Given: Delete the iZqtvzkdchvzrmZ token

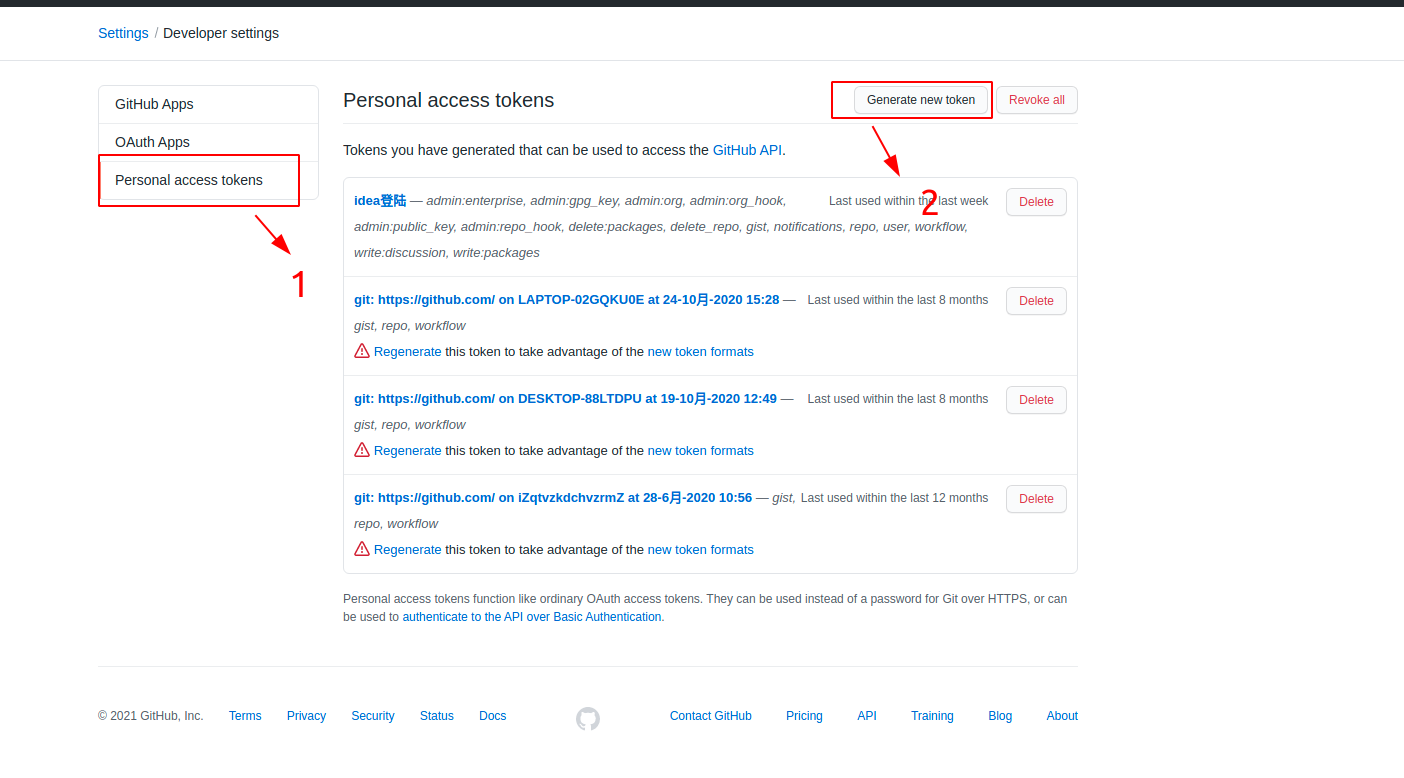Looking at the screenshot, I should click(x=1036, y=499).
